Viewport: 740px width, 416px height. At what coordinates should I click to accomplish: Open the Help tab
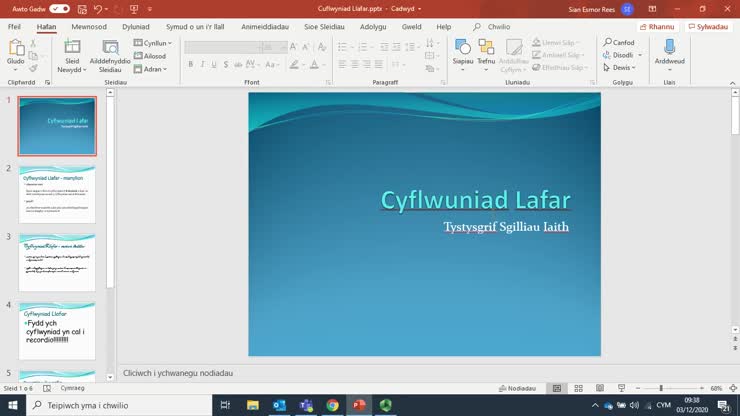tap(444, 27)
